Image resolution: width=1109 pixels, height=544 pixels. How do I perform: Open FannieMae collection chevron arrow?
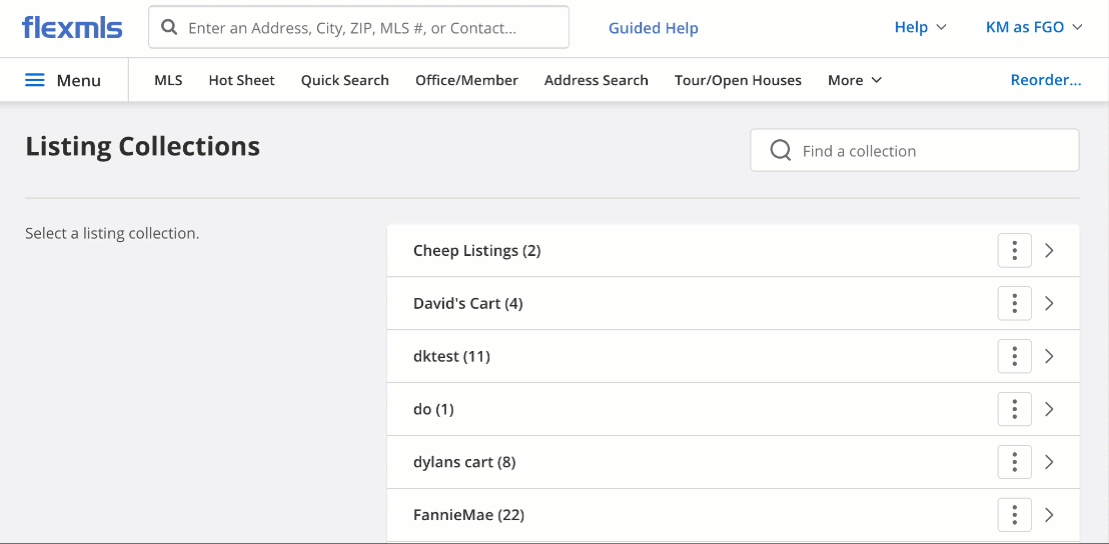coord(1050,515)
